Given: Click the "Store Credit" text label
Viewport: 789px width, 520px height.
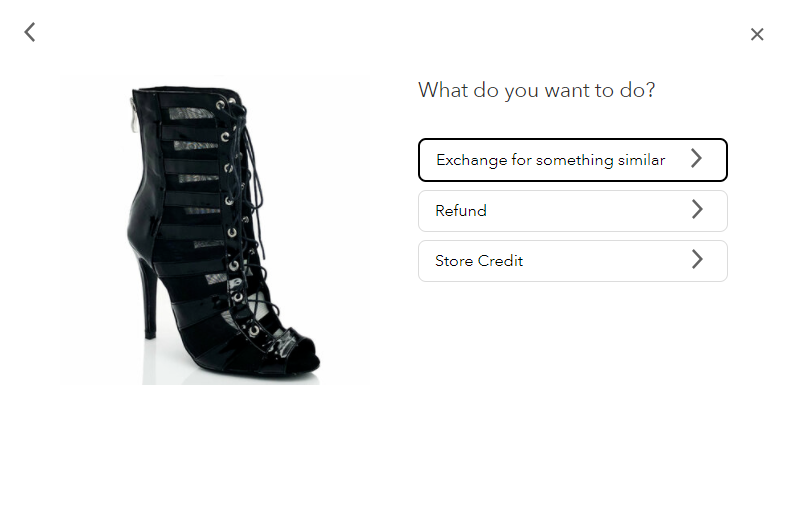Looking at the screenshot, I should [x=479, y=261].
